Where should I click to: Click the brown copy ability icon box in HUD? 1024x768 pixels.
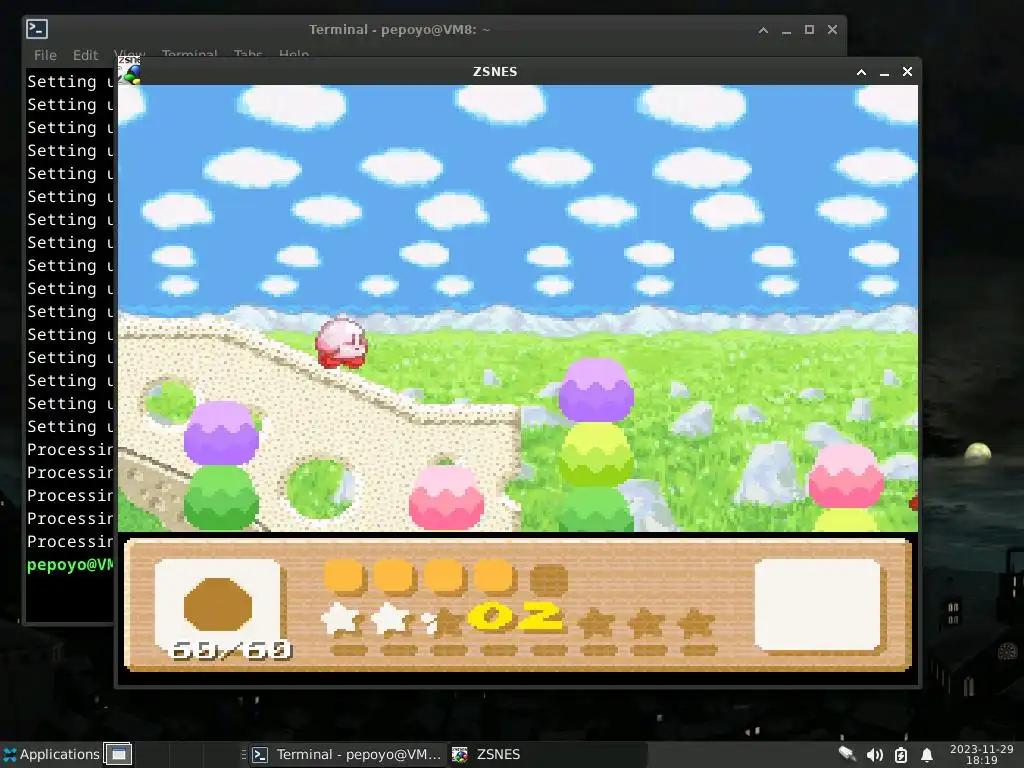tap(217, 604)
